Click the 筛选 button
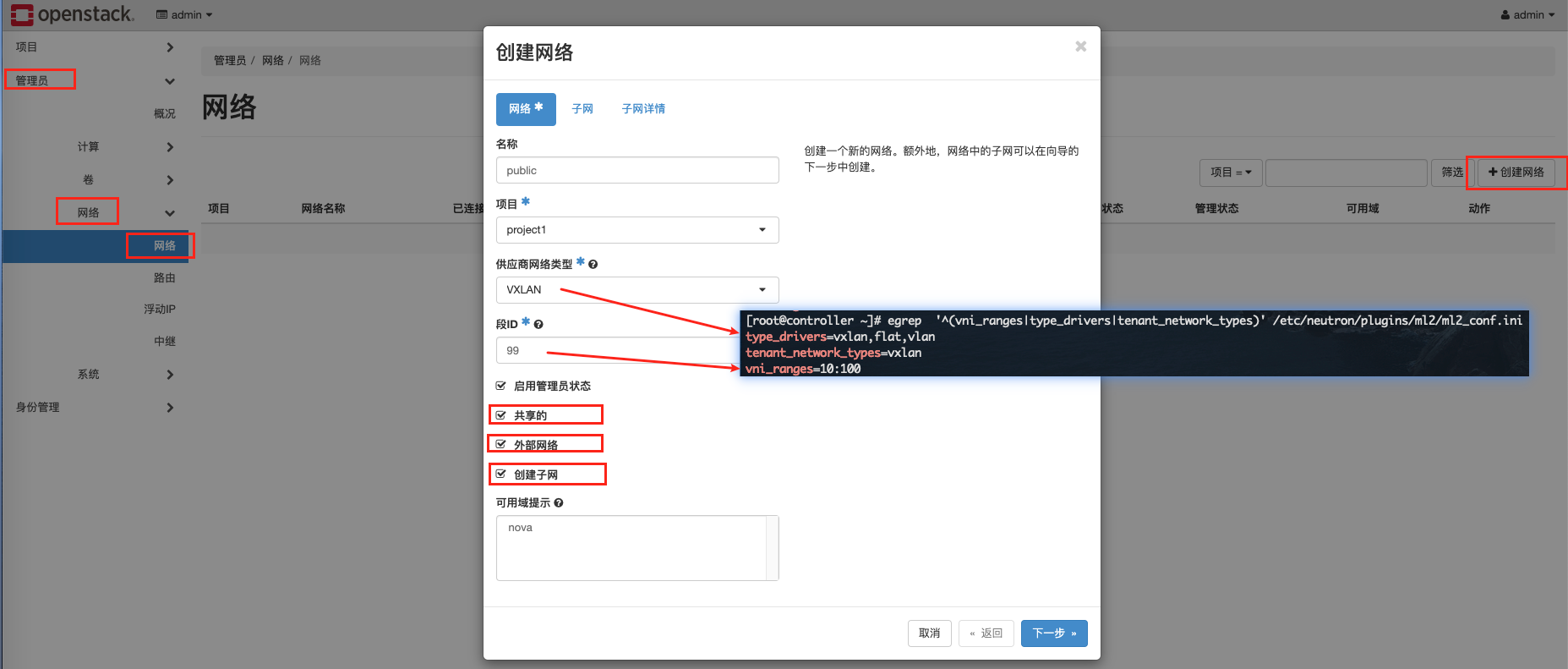Screen dimensions: 1568x669 (1453, 173)
